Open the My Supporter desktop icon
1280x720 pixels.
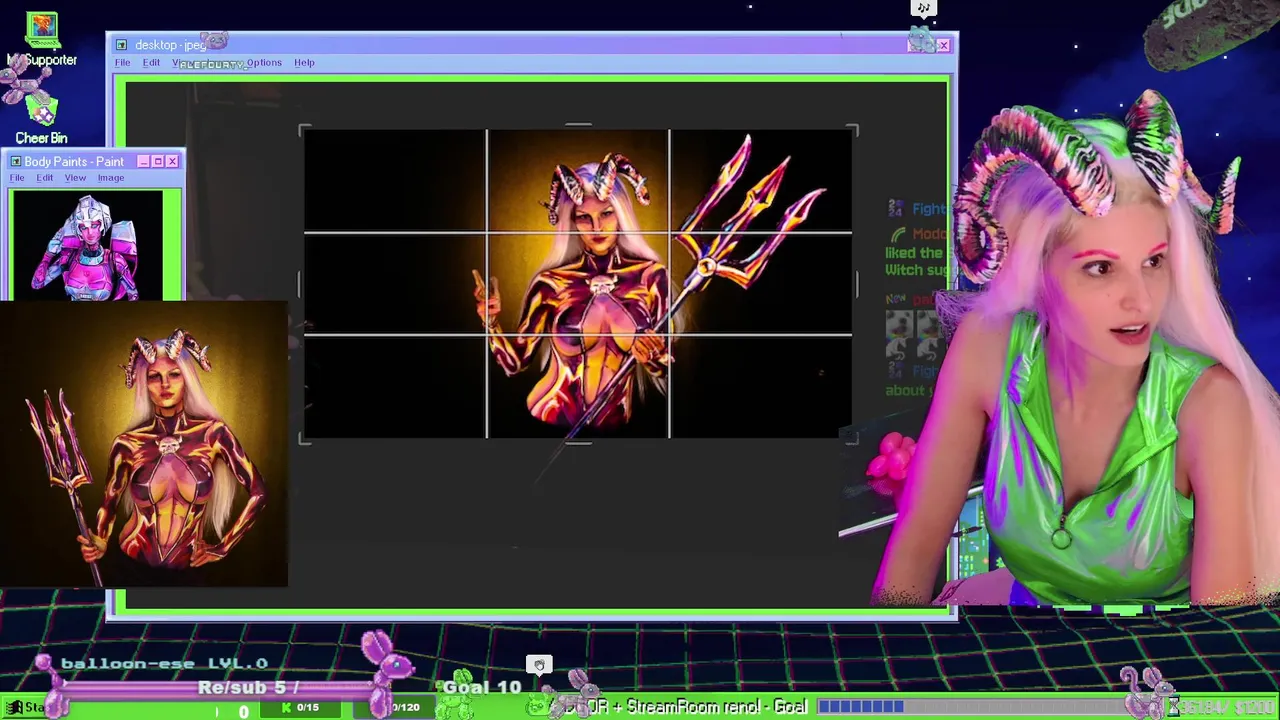click(42, 39)
